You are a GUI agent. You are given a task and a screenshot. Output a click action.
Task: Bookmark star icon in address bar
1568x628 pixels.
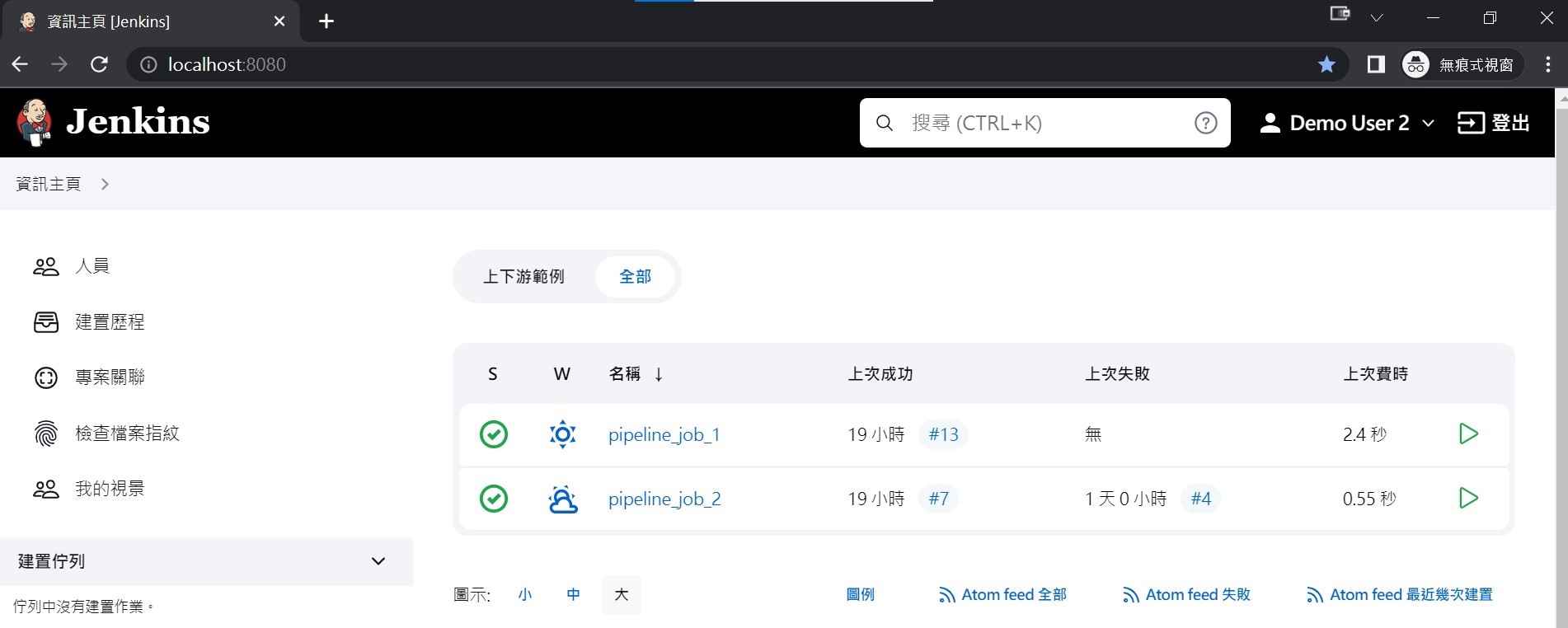pos(1326,64)
